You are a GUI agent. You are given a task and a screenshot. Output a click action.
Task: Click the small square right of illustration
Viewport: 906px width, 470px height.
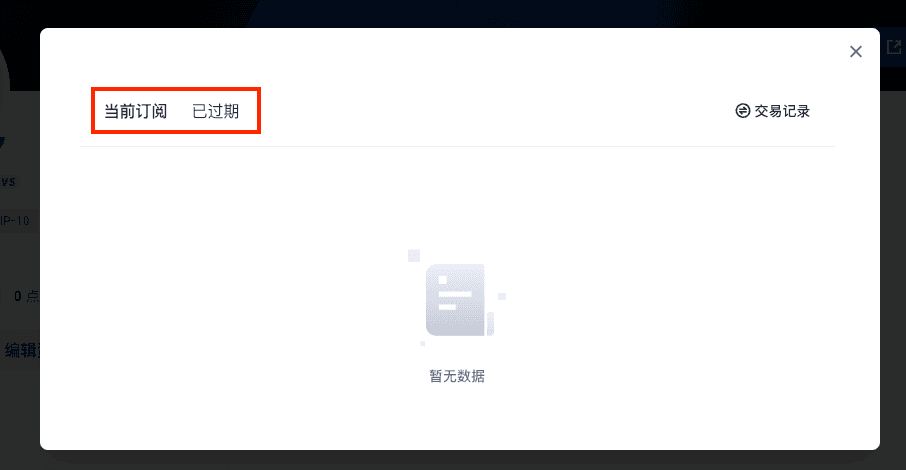click(502, 297)
